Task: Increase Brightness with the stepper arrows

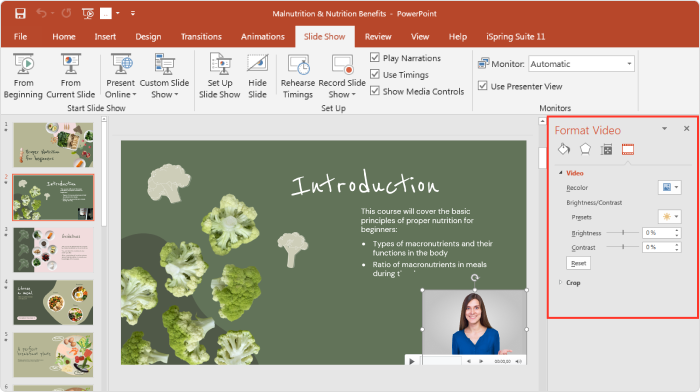Action: coord(677,230)
